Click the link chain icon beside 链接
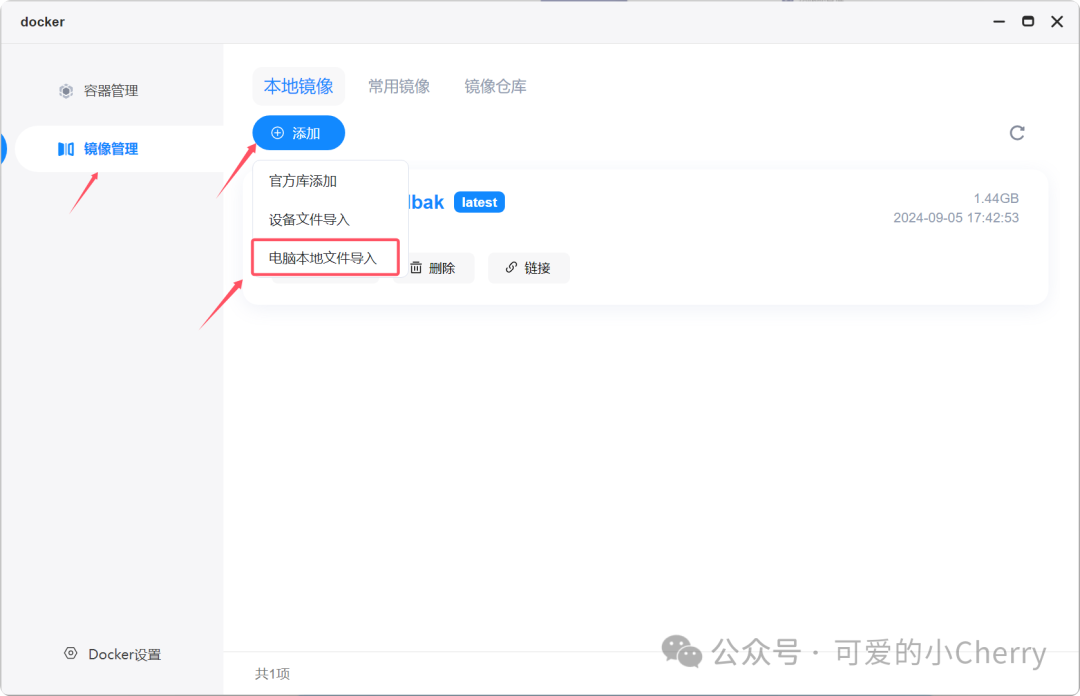This screenshot has height=696, width=1080. pos(511,267)
